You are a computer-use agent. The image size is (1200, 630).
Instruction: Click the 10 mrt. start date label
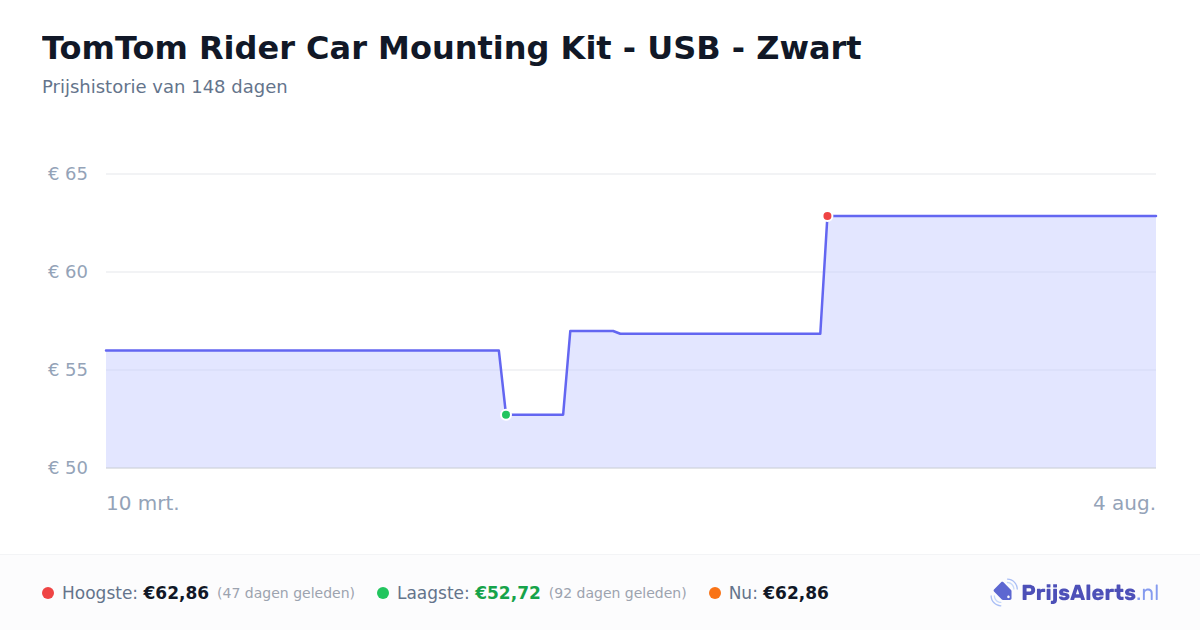point(143,503)
